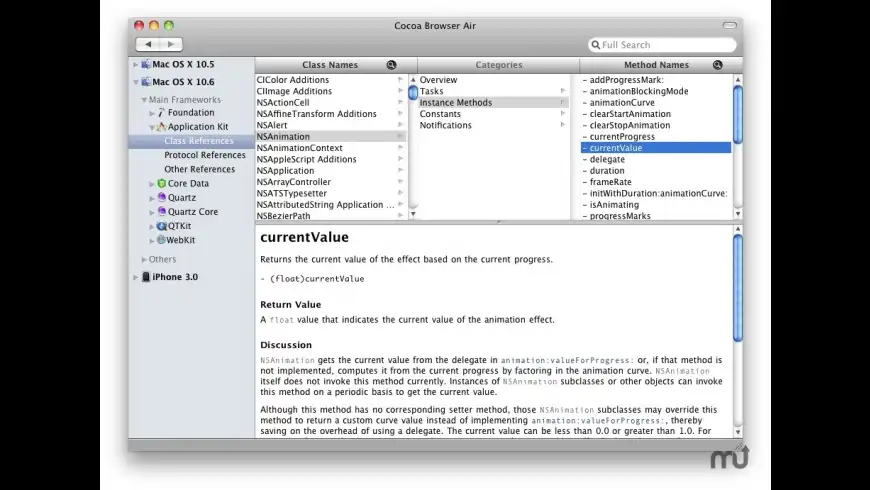
Task: Select the Notifications category
Action: coord(446,125)
